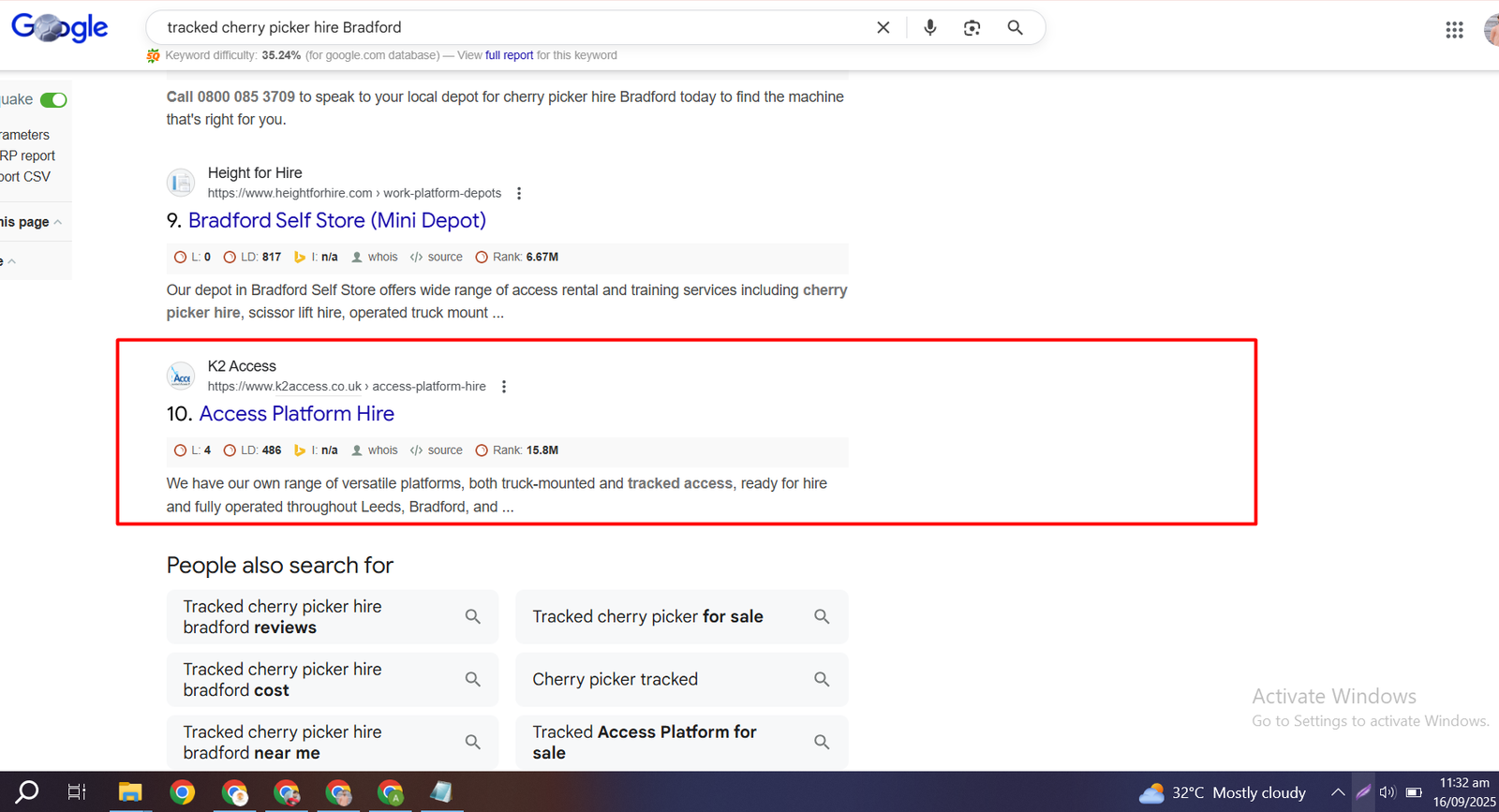View the full report keyword link
Screen dimensions: 1499x812
pyautogui.click(x=509, y=55)
